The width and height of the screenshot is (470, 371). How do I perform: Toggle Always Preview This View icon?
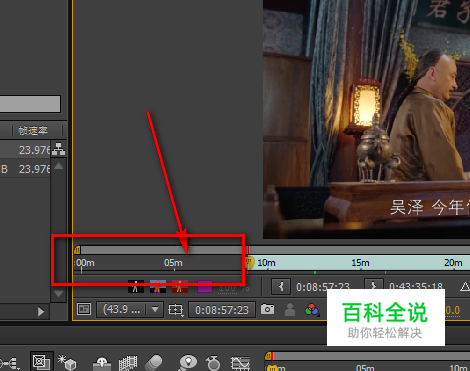[x=84, y=309]
